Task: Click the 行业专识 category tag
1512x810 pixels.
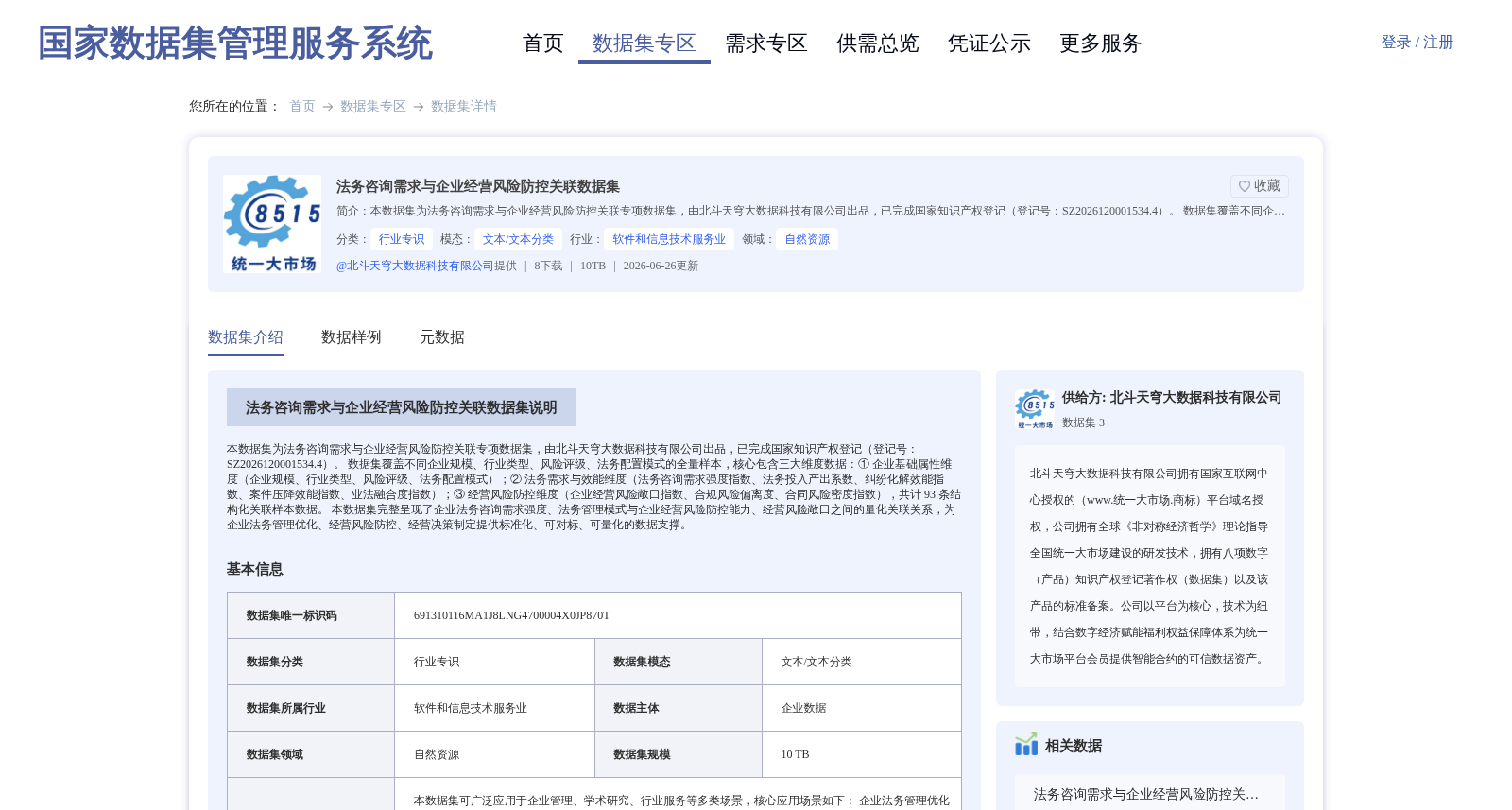Action: point(402,240)
